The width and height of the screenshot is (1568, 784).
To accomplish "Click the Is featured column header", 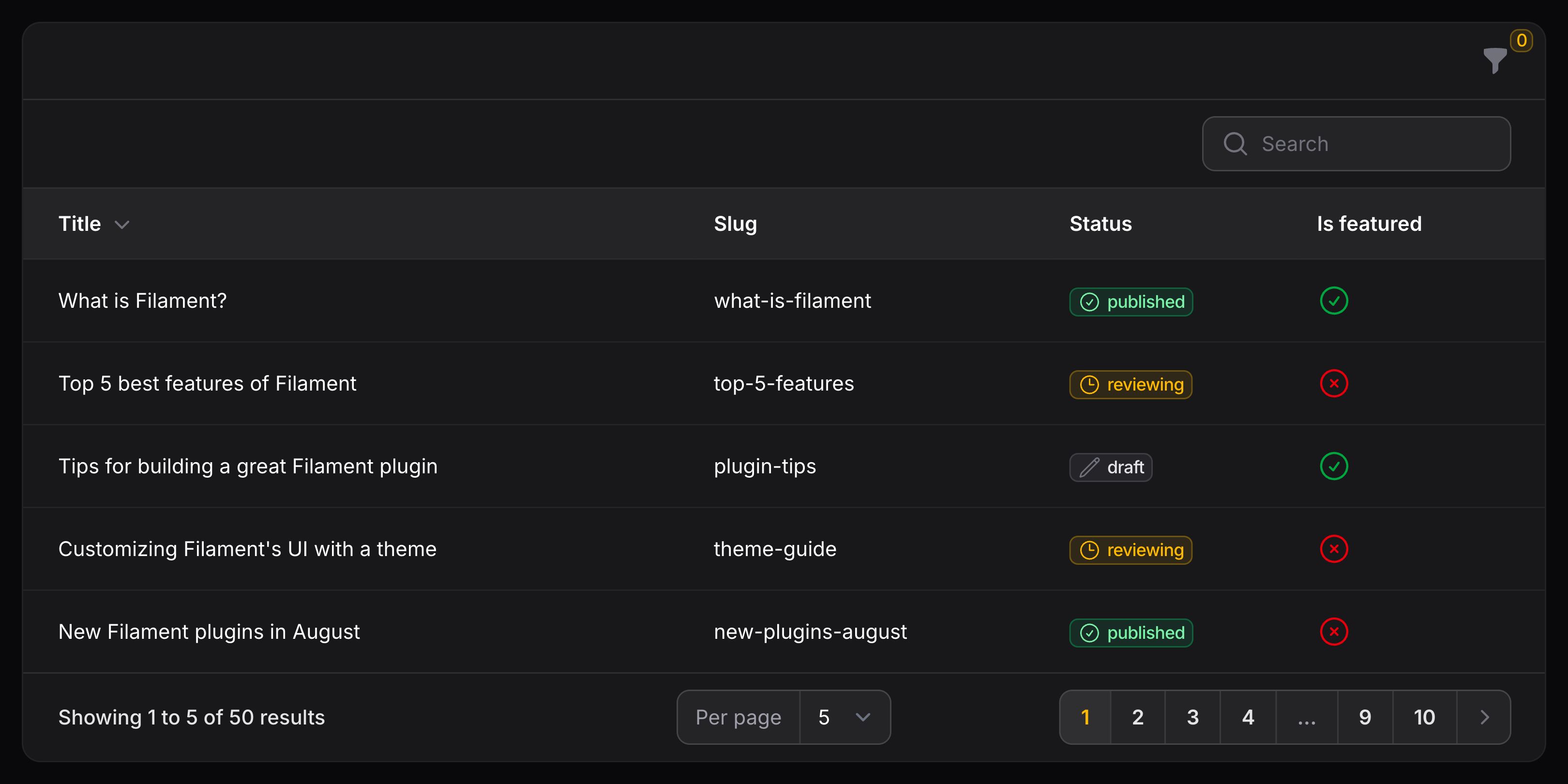I will click(x=1369, y=224).
